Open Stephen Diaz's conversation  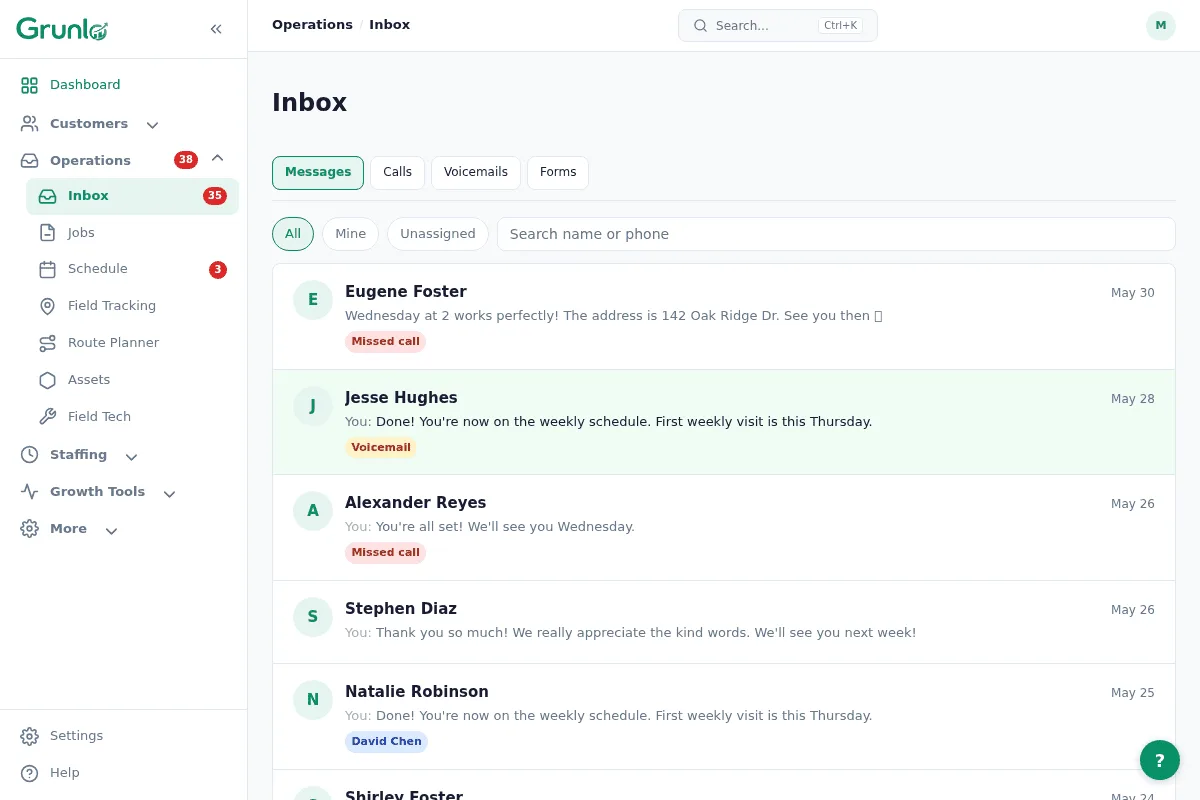[x=724, y=622]
